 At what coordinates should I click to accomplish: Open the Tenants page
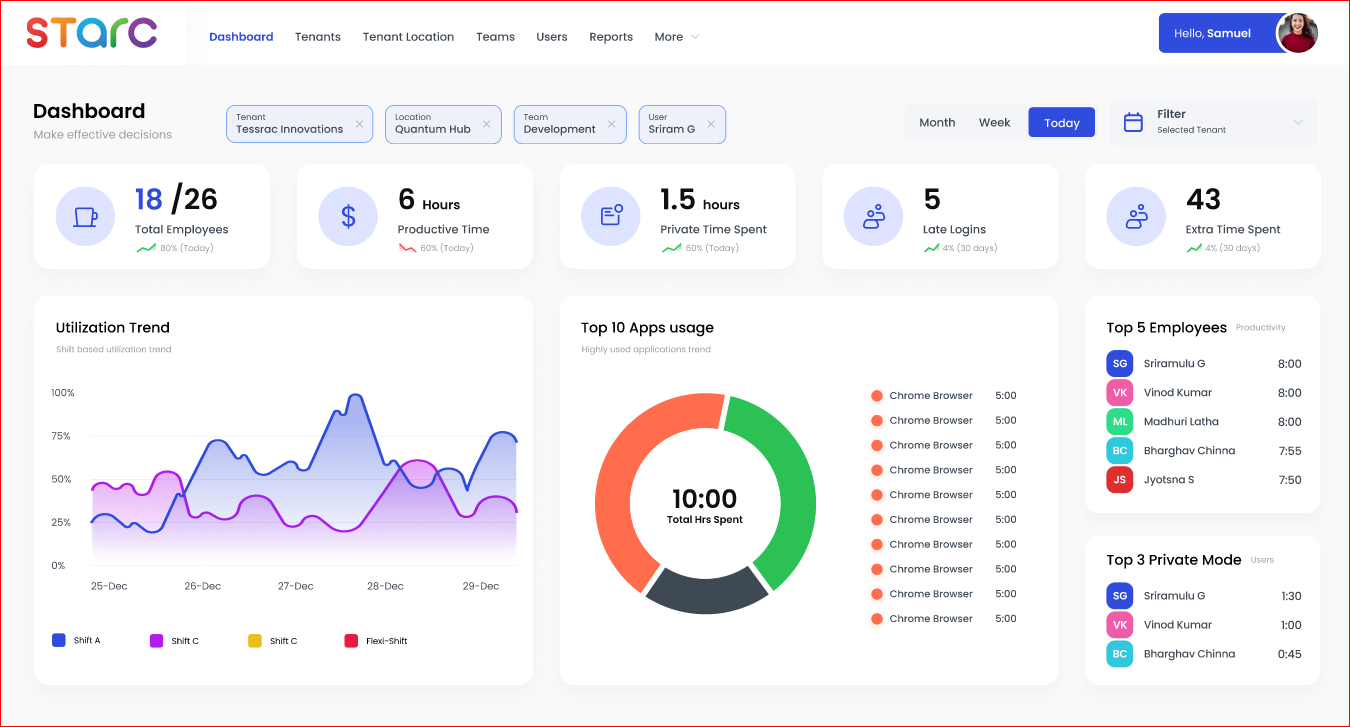(x=318, y=37)
